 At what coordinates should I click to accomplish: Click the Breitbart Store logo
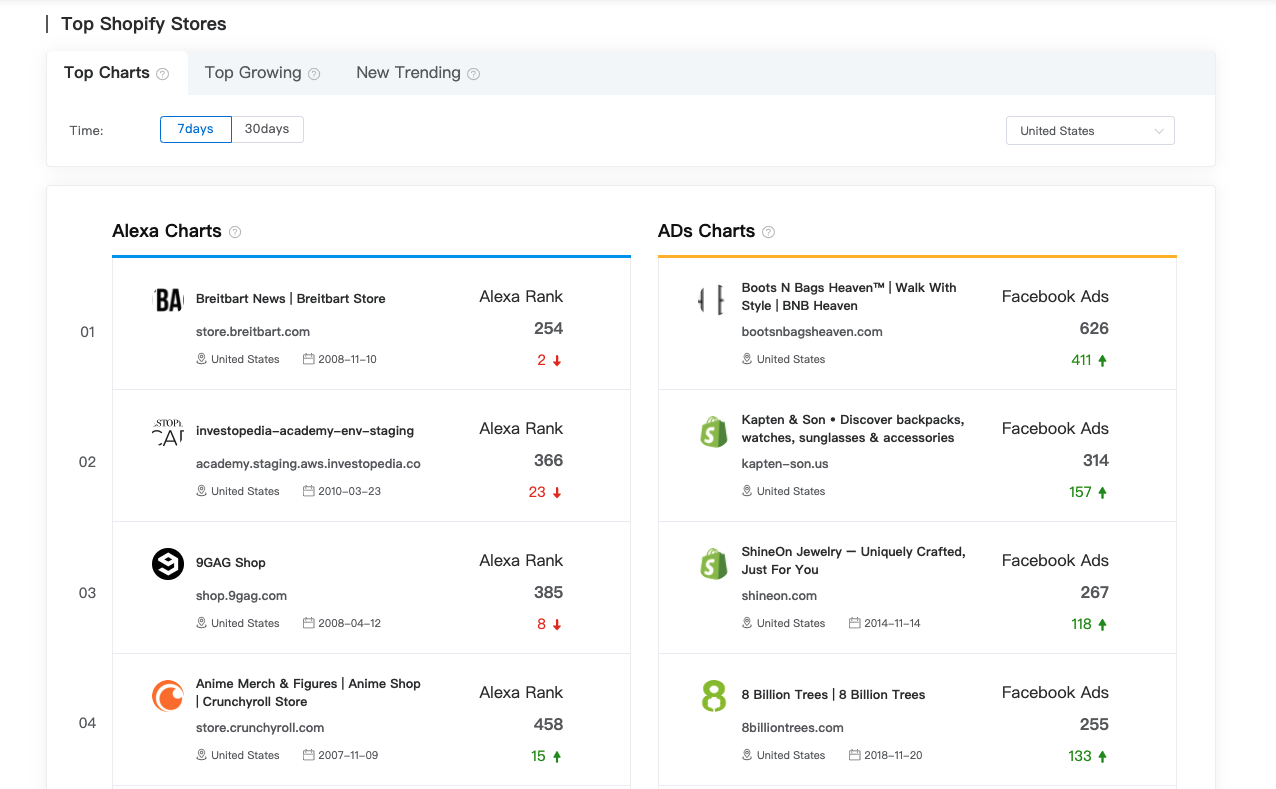[x=168, y=299]
